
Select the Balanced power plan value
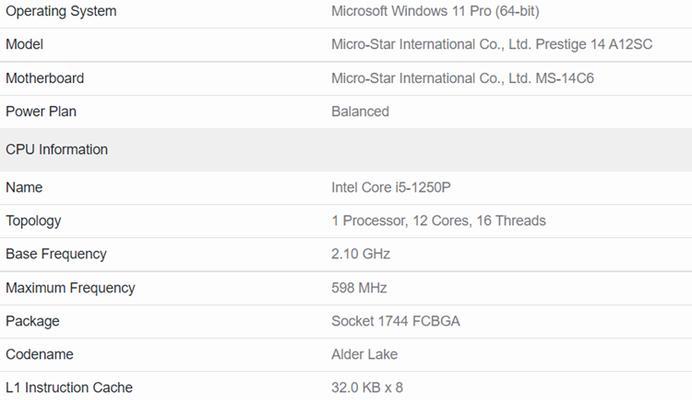coord(360,111)
